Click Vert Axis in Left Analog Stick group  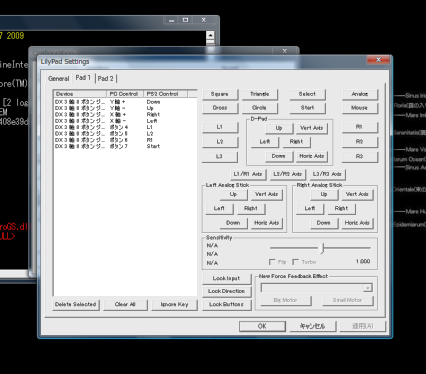[267, 194]
